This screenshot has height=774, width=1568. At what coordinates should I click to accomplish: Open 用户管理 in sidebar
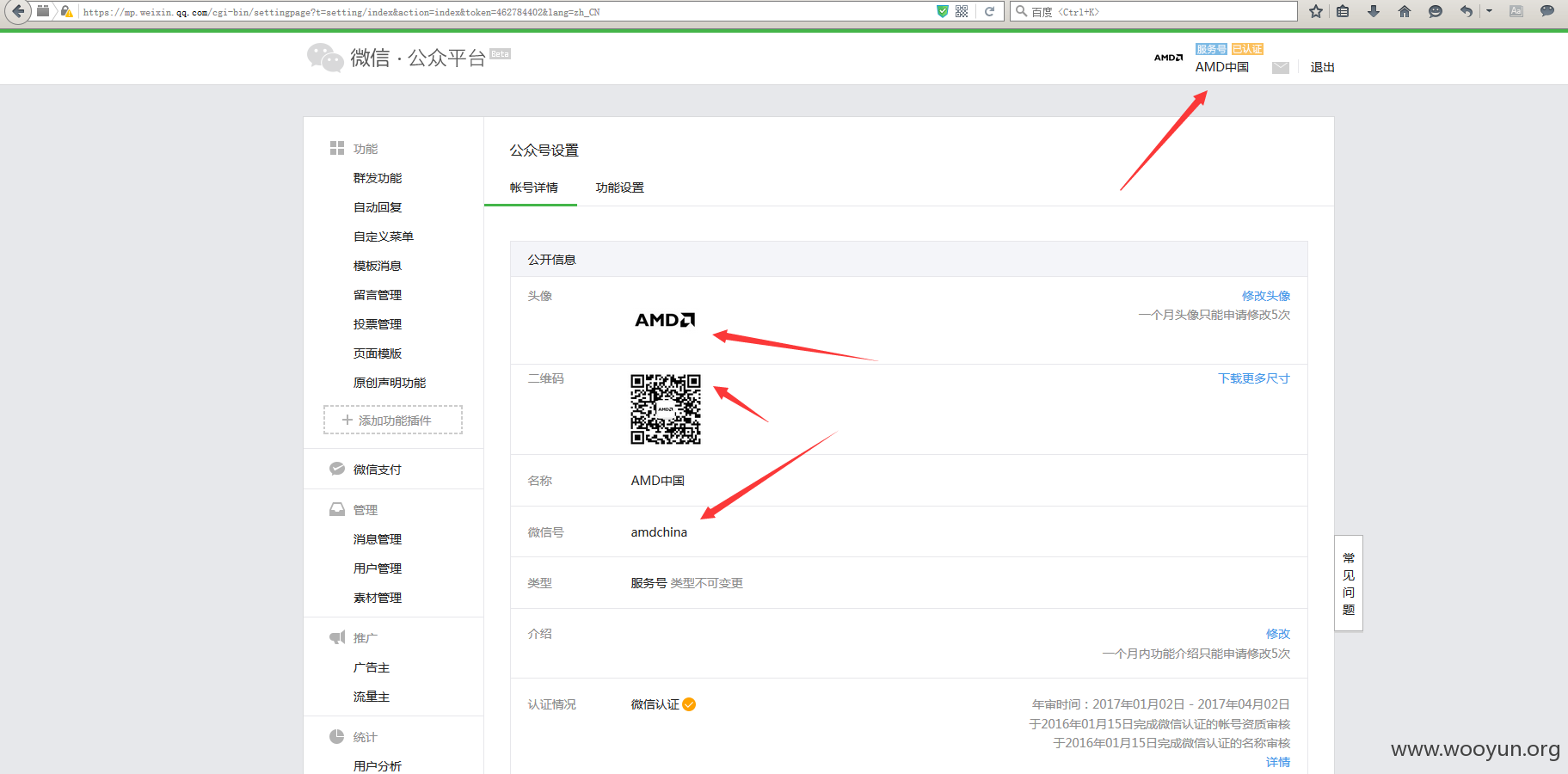(x=378, y=568)
